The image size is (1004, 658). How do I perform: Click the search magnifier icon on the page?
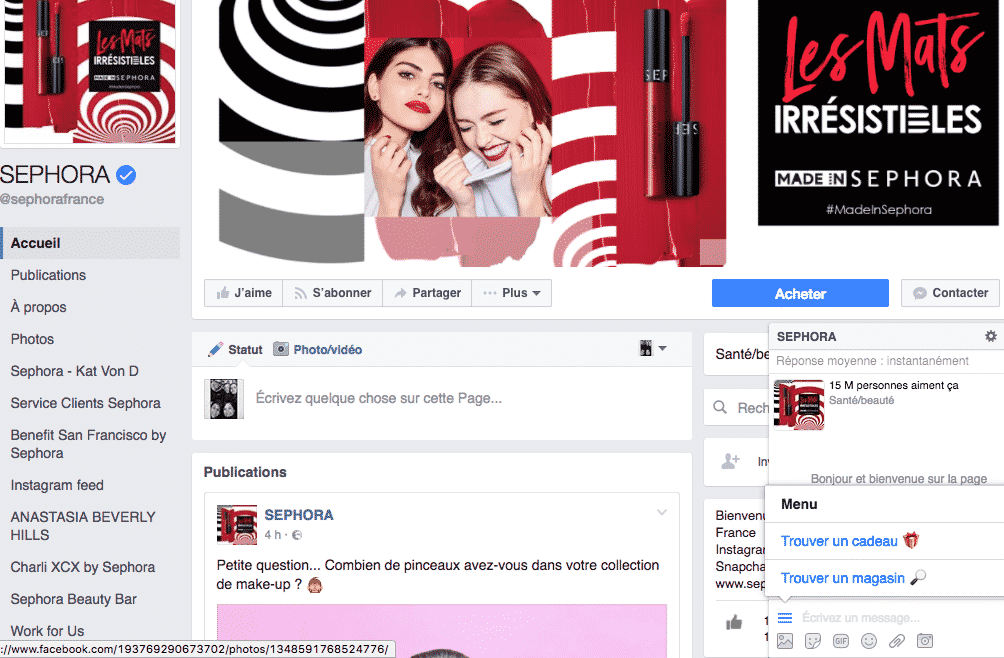[x=720, y=408]
